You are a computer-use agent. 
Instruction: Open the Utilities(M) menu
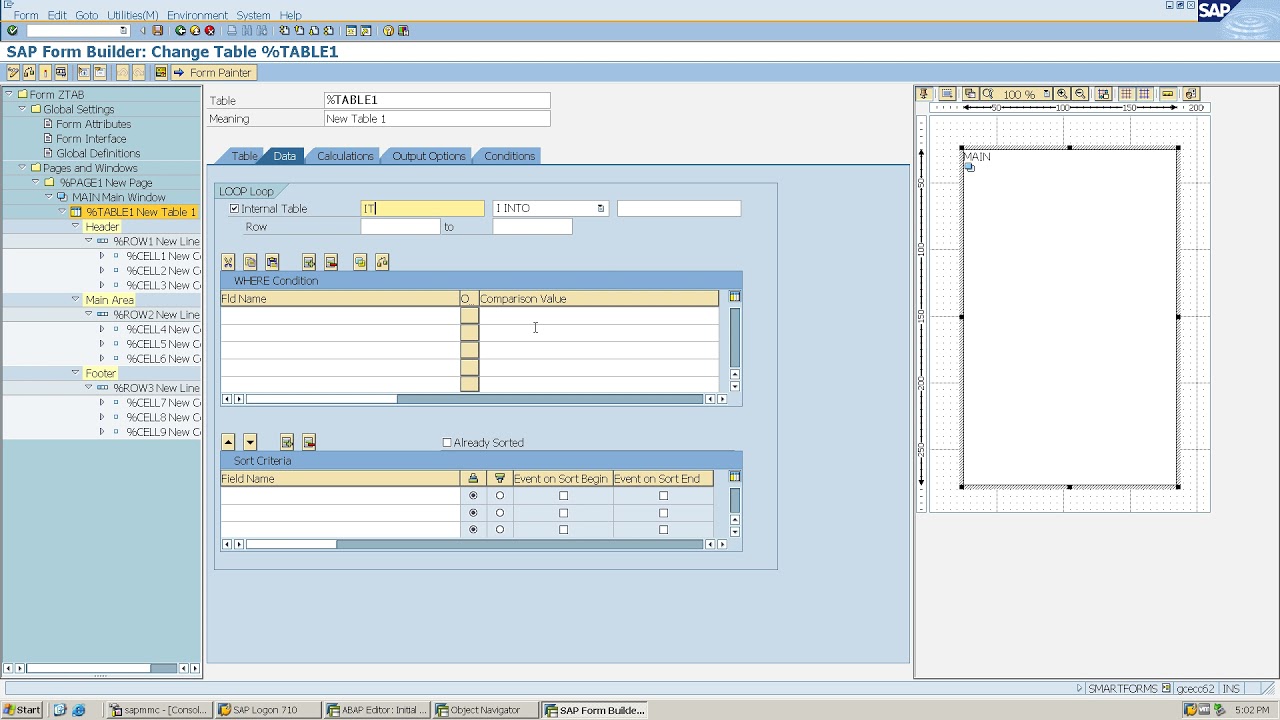point(133,15)
